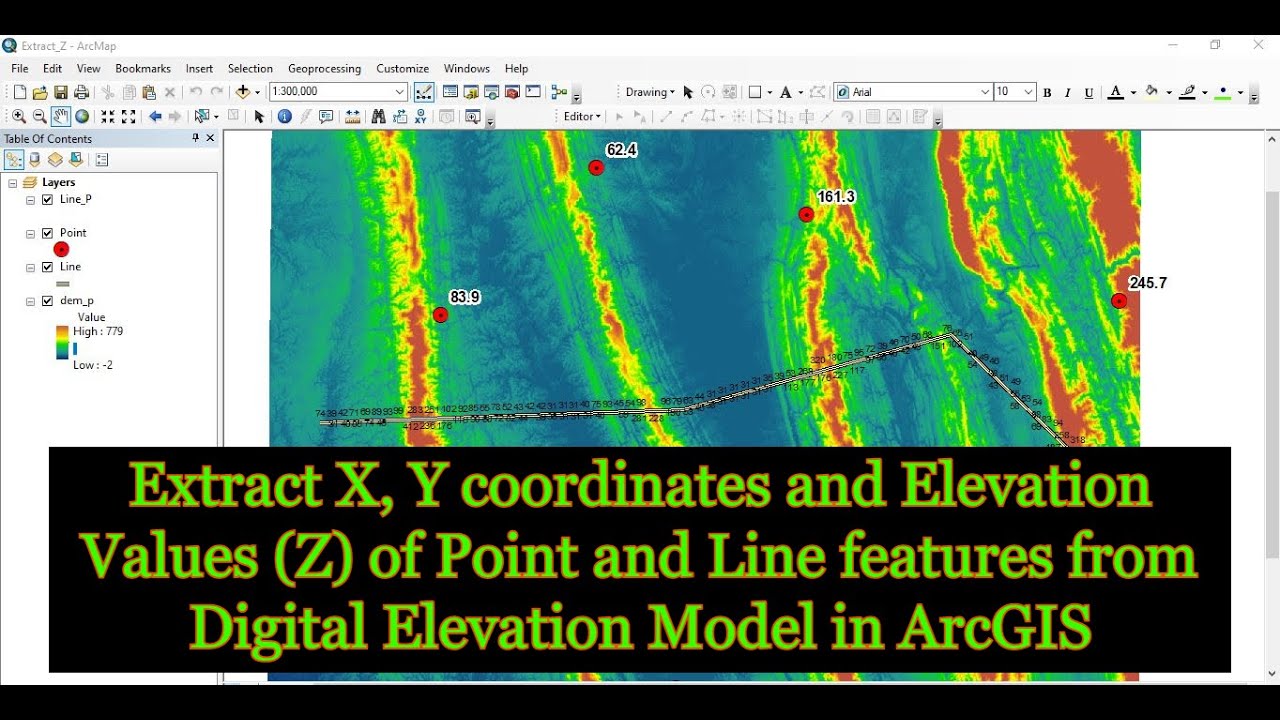The width and height of the screenshot is (1280, 720).
Task: Select the Zoom In tool
Action: tap(19, 117)
